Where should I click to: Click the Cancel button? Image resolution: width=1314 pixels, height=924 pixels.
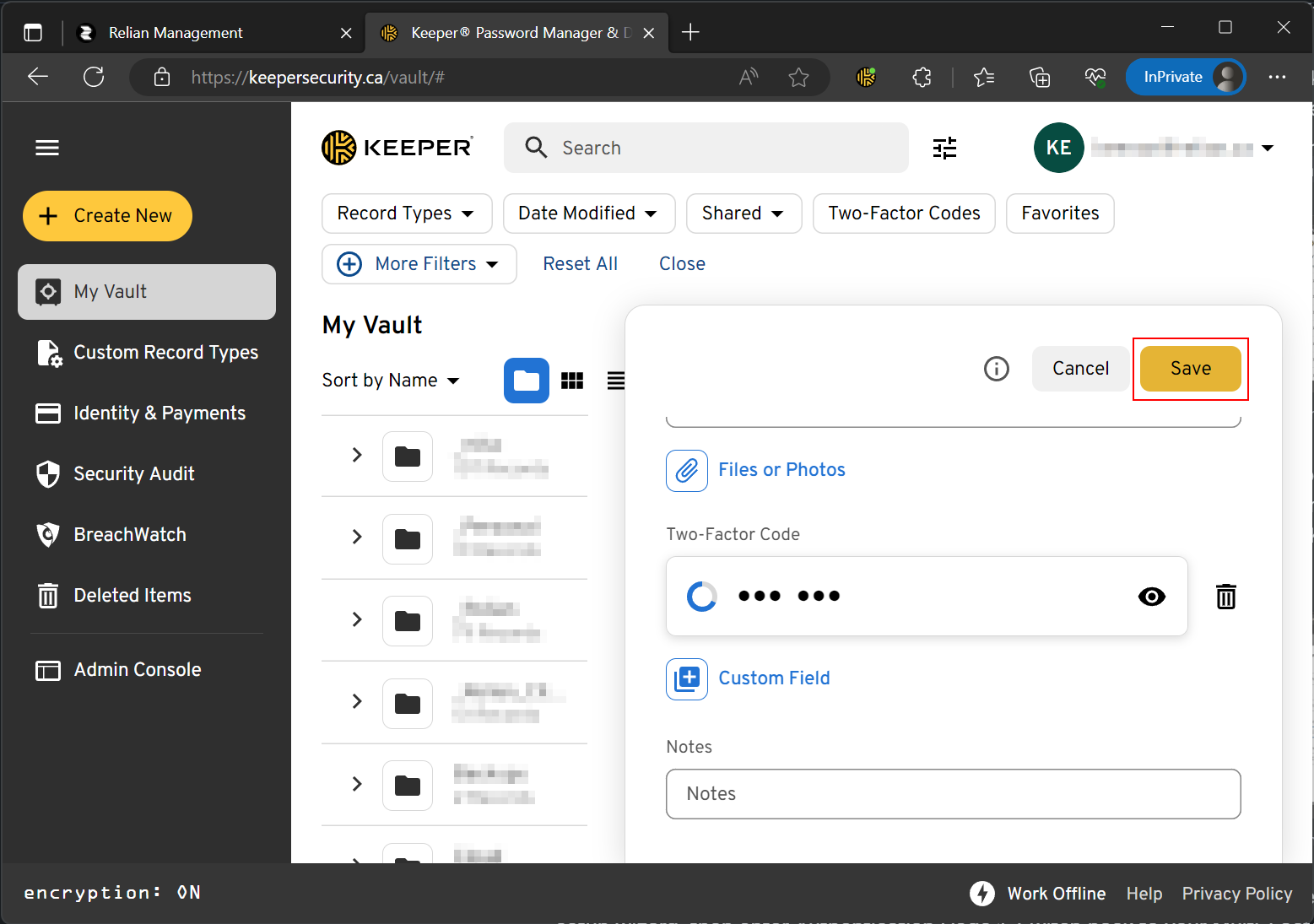pos(1080,369)
